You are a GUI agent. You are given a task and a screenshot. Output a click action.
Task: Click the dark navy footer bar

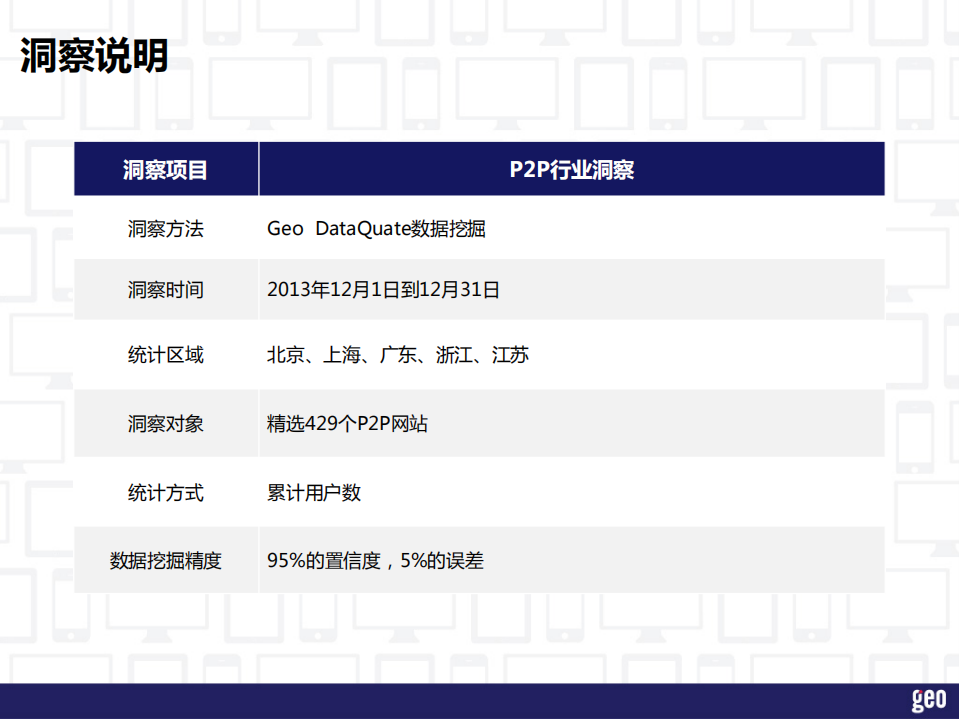400,700
